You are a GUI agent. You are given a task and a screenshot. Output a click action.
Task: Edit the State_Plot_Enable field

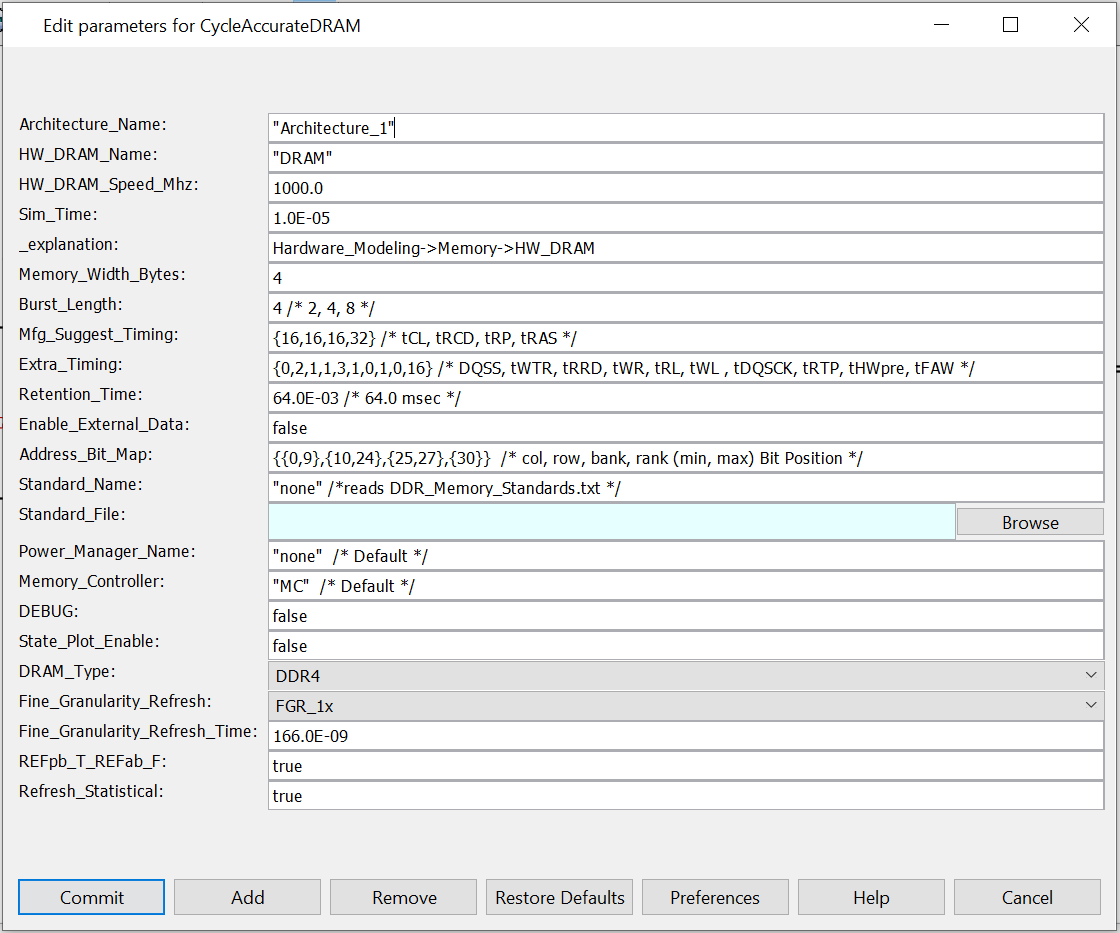(686, 646)
